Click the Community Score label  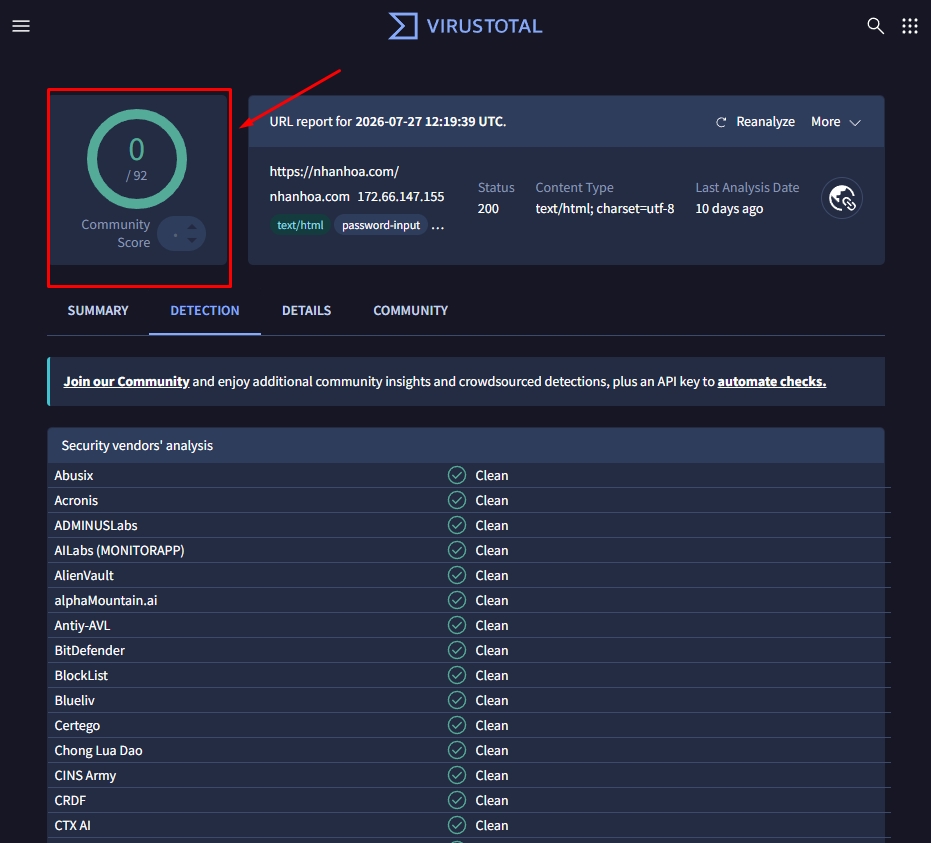[116, 233]
